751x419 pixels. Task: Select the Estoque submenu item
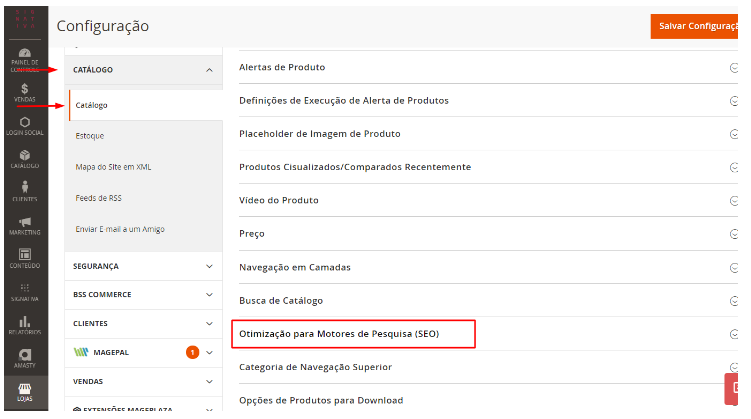coord(90,135)
